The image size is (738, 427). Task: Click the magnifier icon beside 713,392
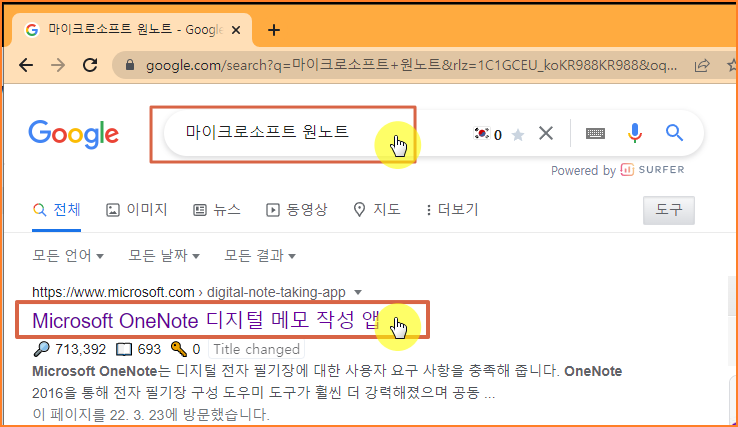[41, 349]
